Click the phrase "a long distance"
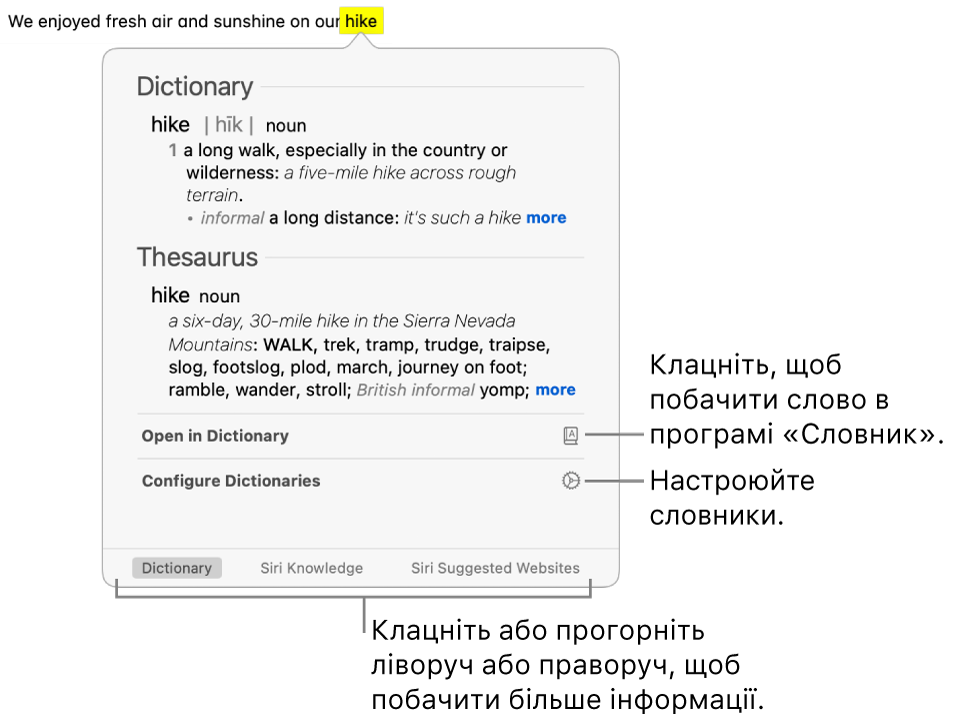This screenshot has width=963, height=724. [333, 218]
